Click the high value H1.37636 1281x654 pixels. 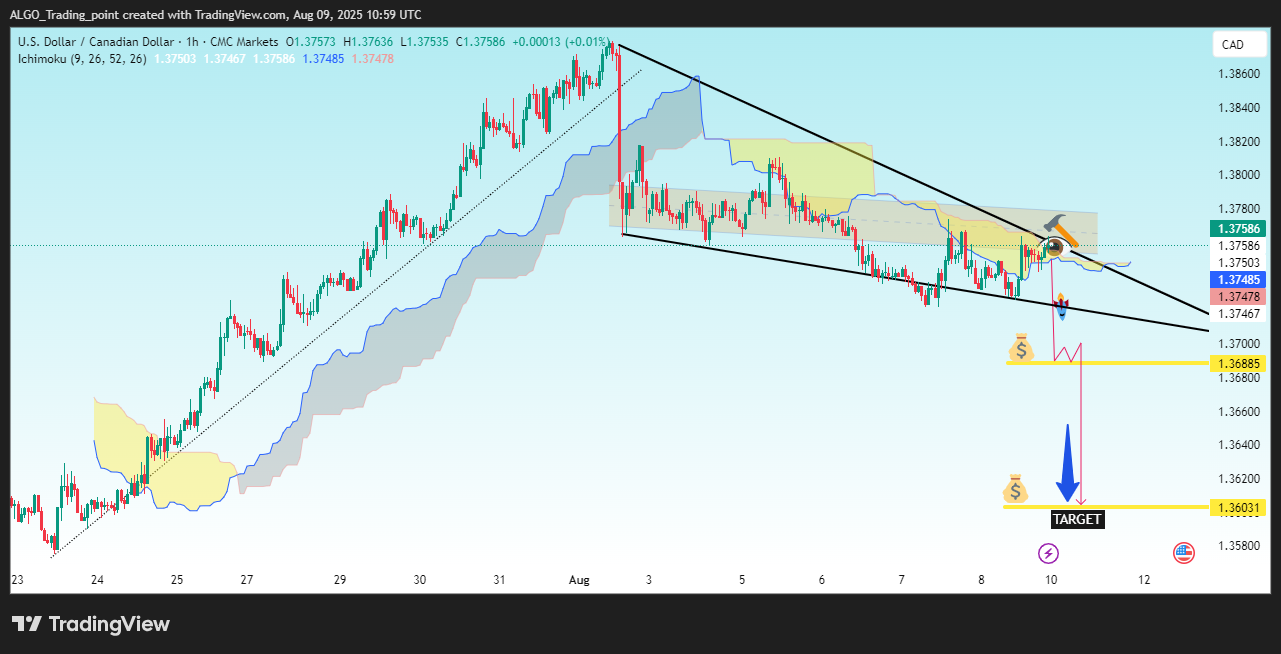[x=368, y=42]
